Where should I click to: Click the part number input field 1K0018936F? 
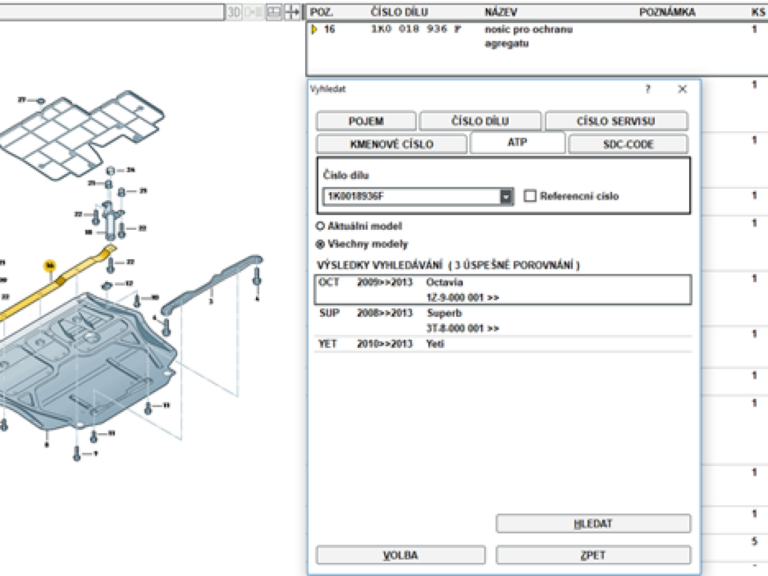point(410,197)
